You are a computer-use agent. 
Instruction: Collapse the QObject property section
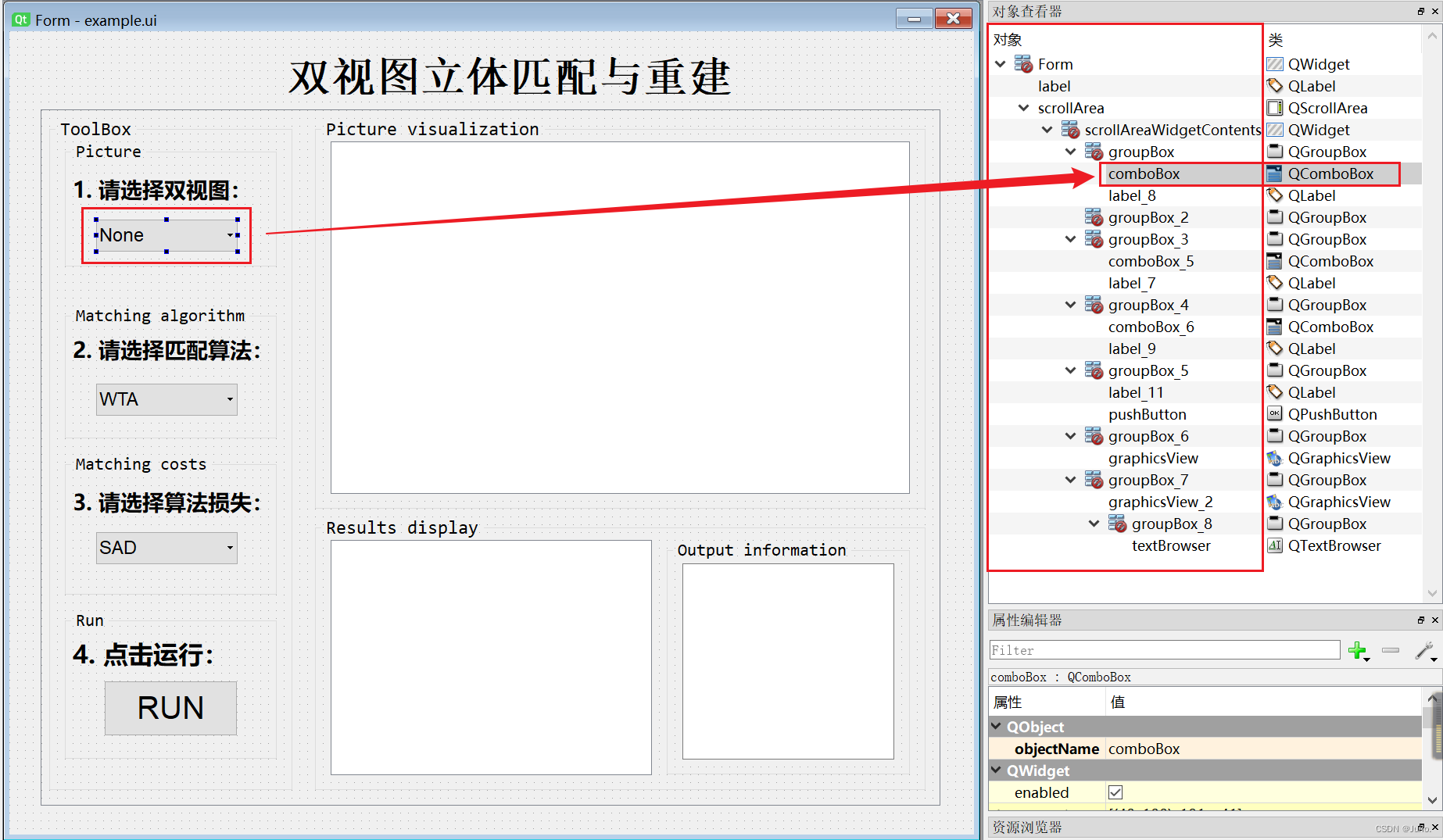997,727
